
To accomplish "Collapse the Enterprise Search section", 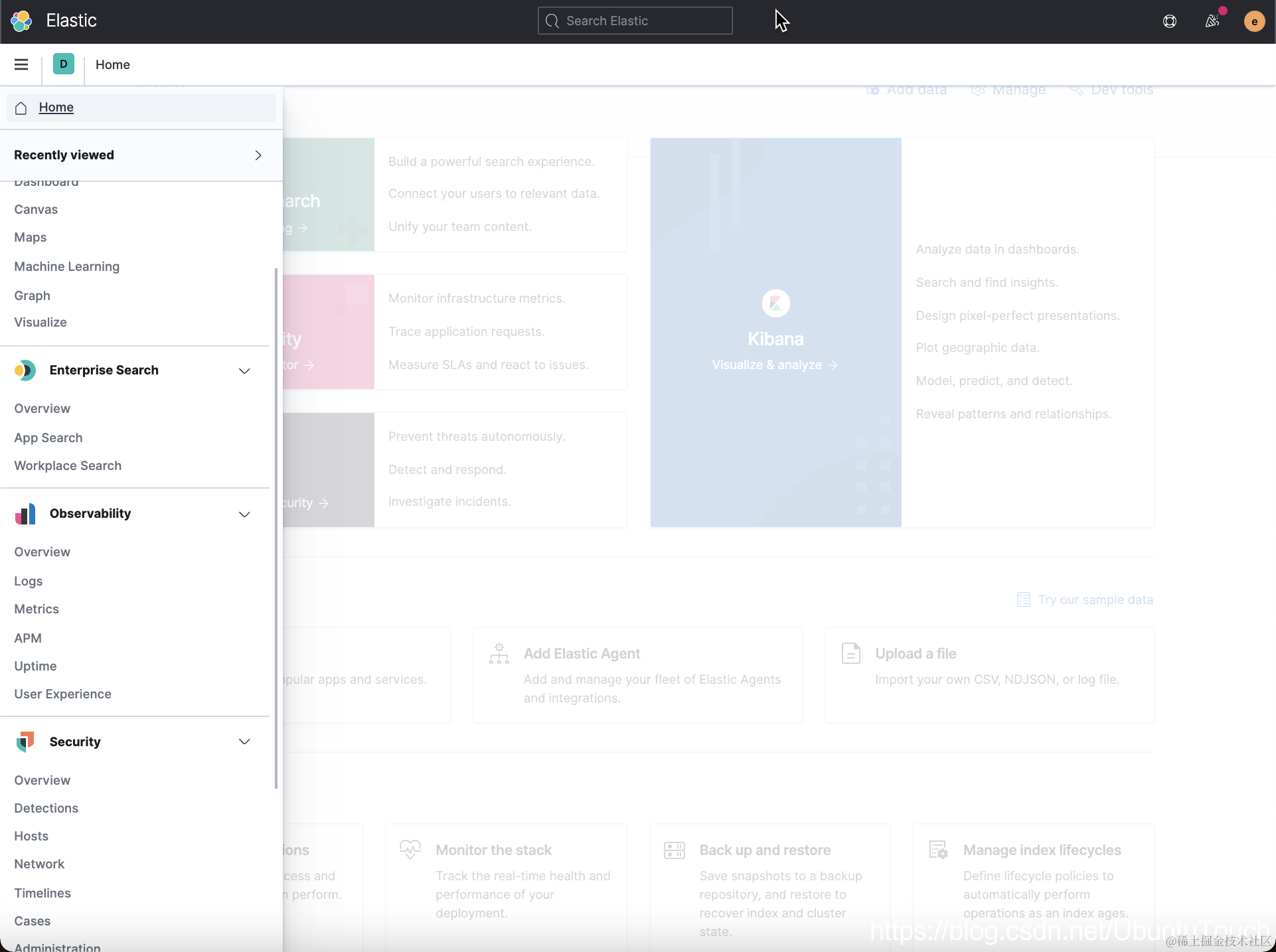I will (244, 371).
